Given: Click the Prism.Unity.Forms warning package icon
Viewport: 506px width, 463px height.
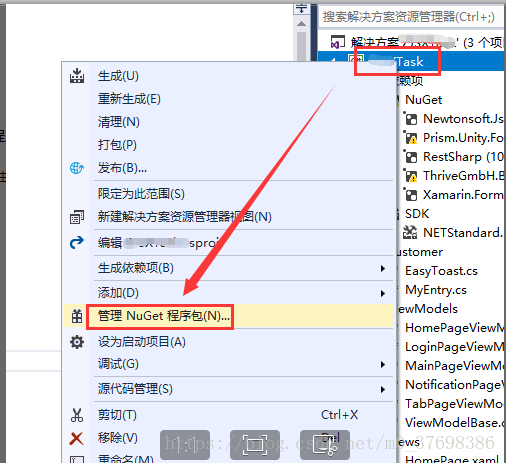Looking at the screenshot, I should (411, 138).
